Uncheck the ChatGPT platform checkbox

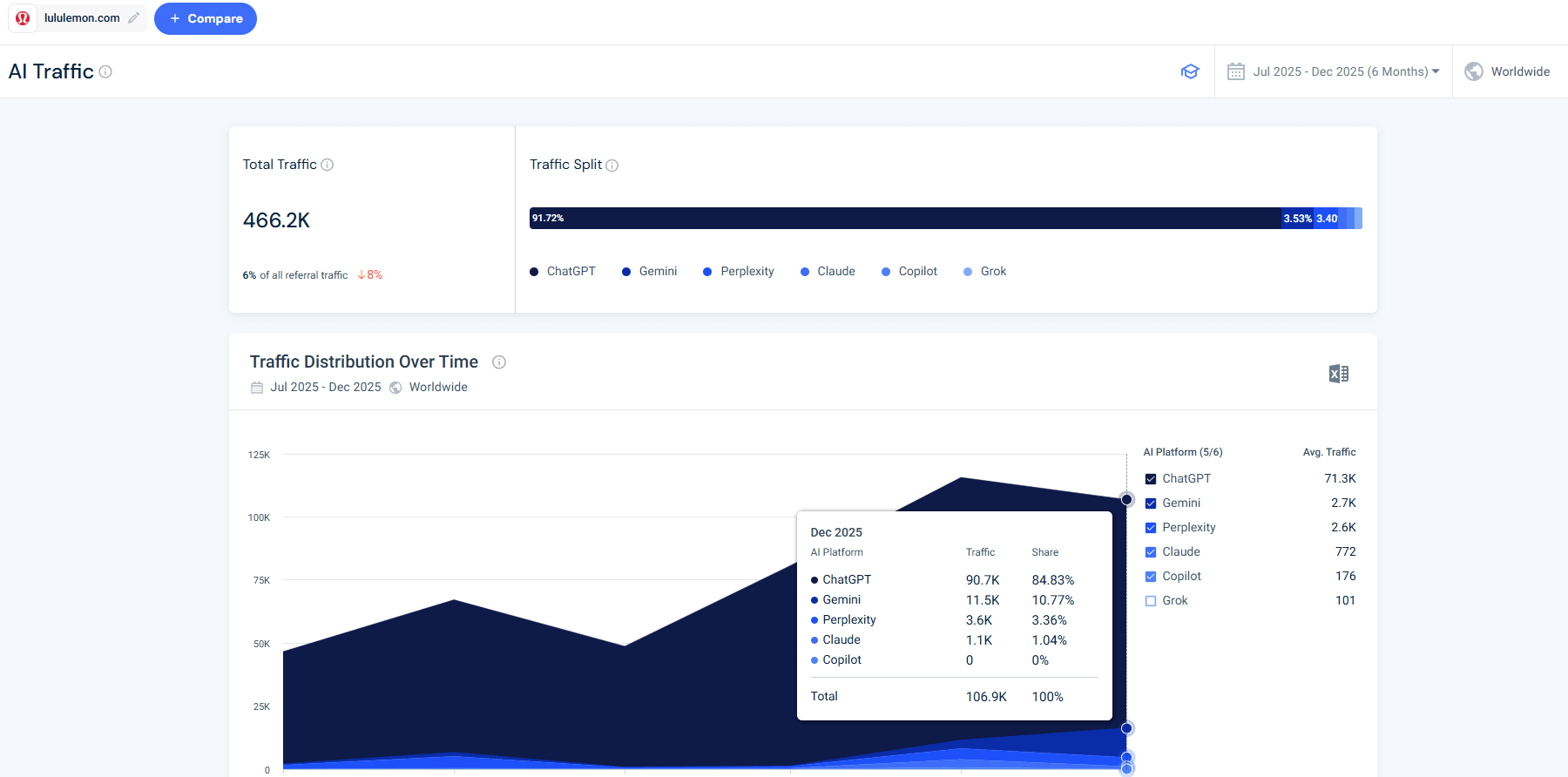click(1151, 479)
